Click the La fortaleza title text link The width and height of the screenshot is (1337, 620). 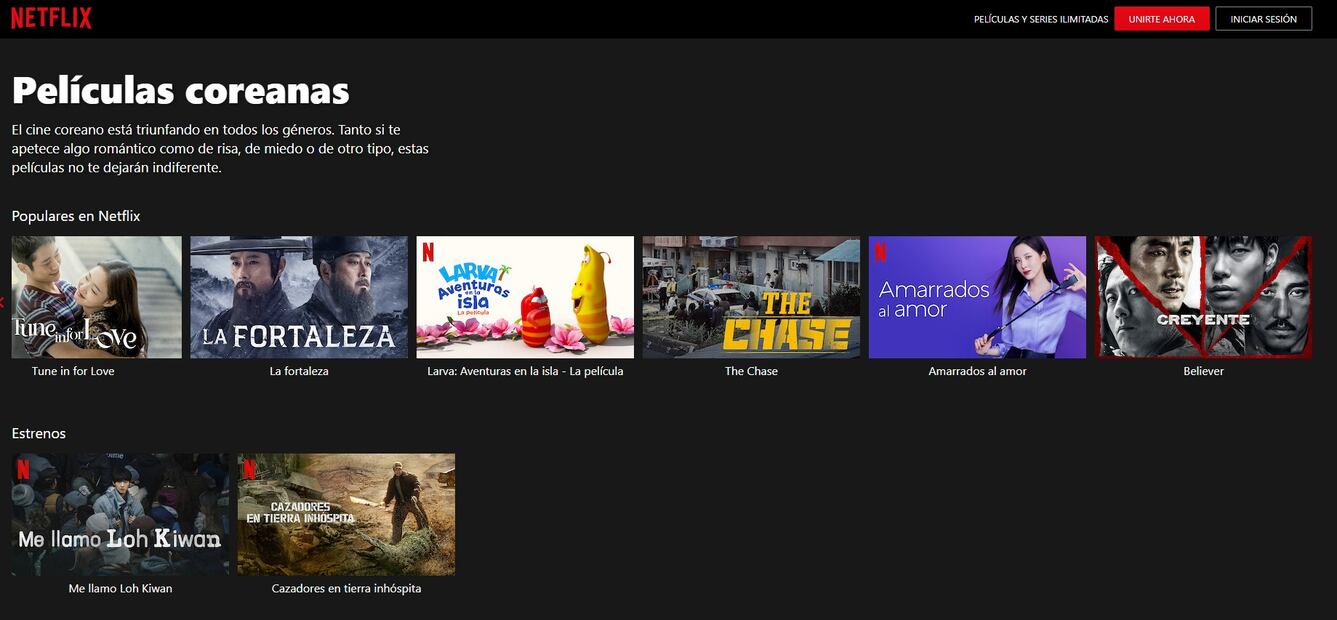[x=299, y=371]
